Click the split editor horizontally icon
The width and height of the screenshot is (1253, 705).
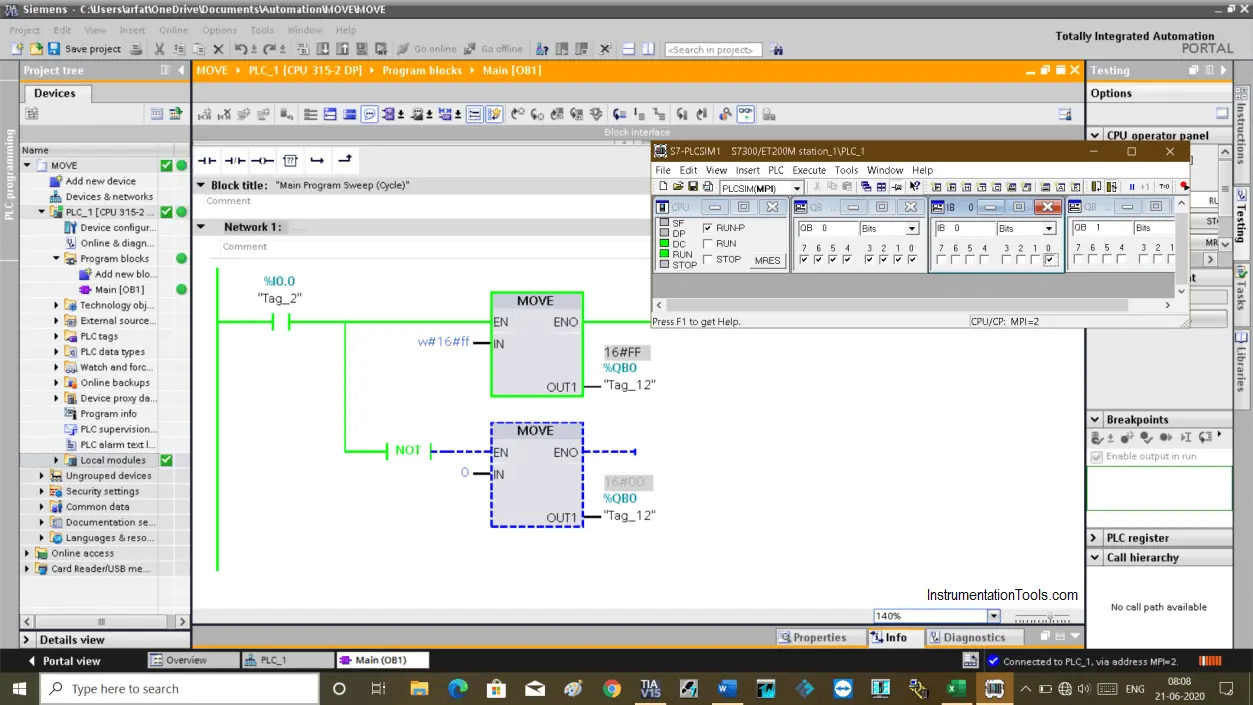point(628,49)
